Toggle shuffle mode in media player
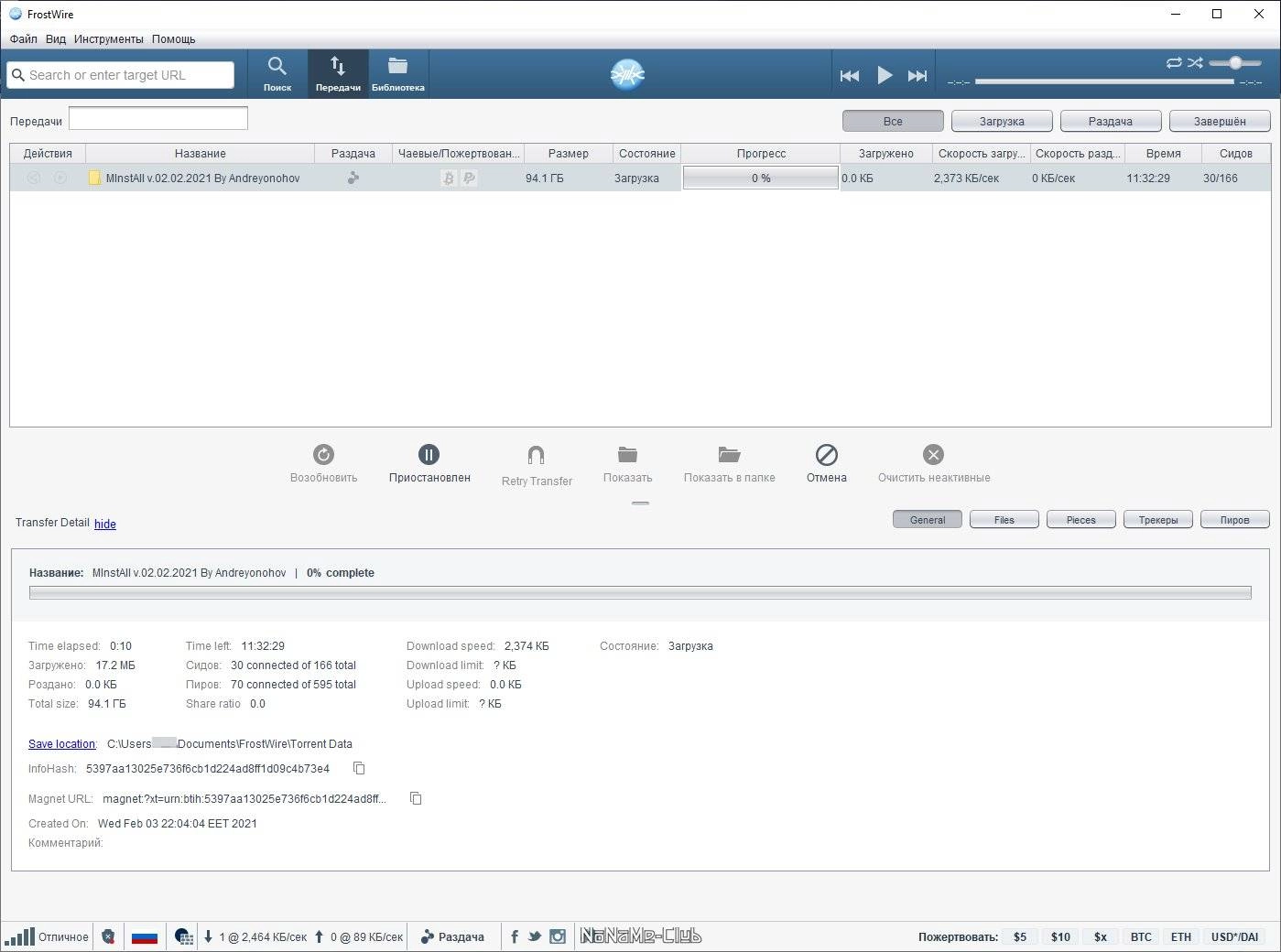 click(1195, 62)
